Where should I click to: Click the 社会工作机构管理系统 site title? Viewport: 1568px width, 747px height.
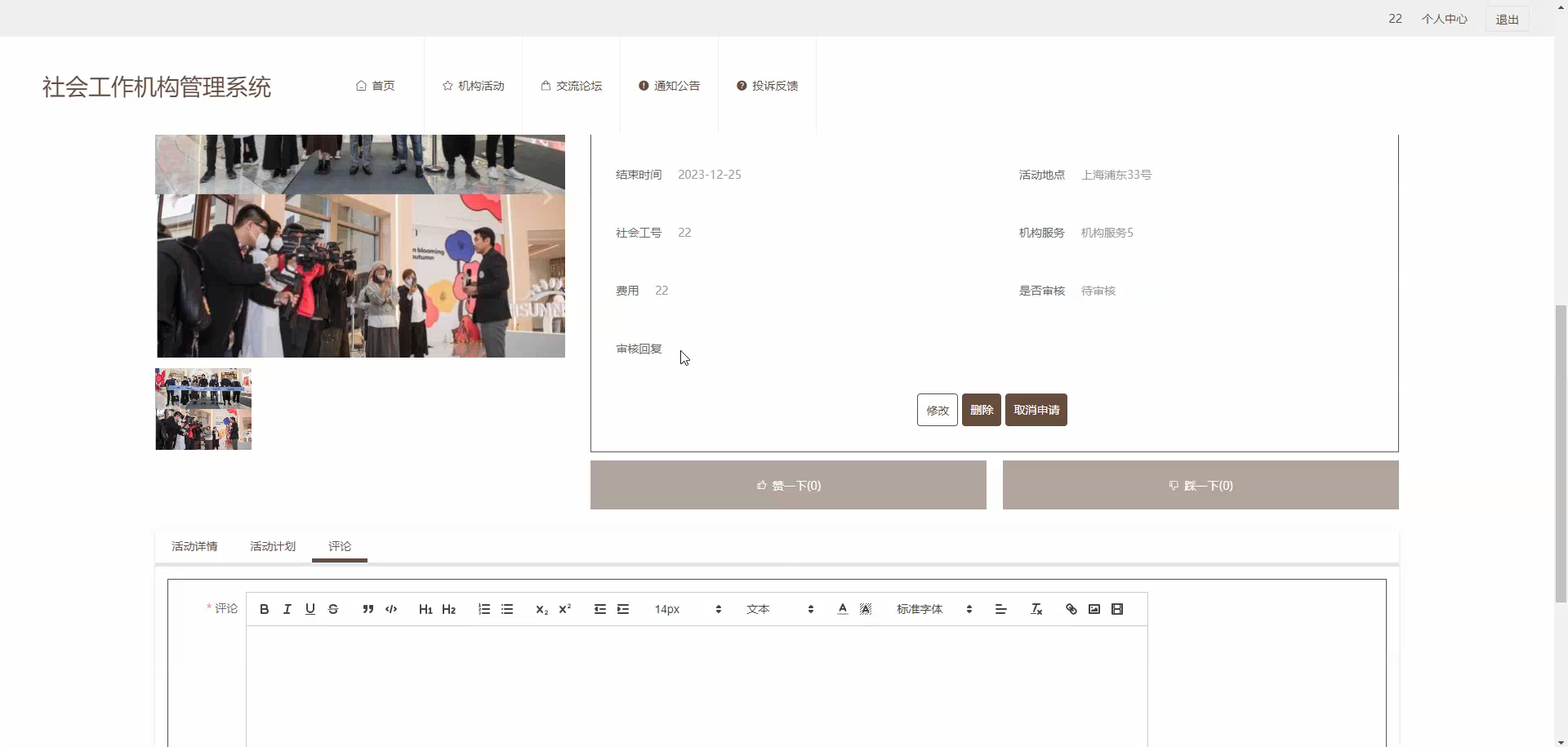pos(157,87)
